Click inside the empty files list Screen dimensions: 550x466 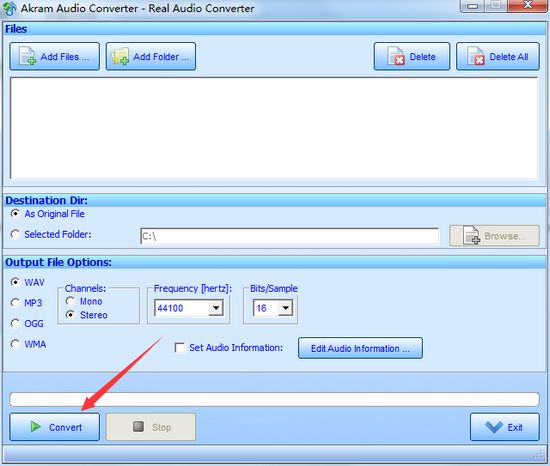tap(274, 128)
